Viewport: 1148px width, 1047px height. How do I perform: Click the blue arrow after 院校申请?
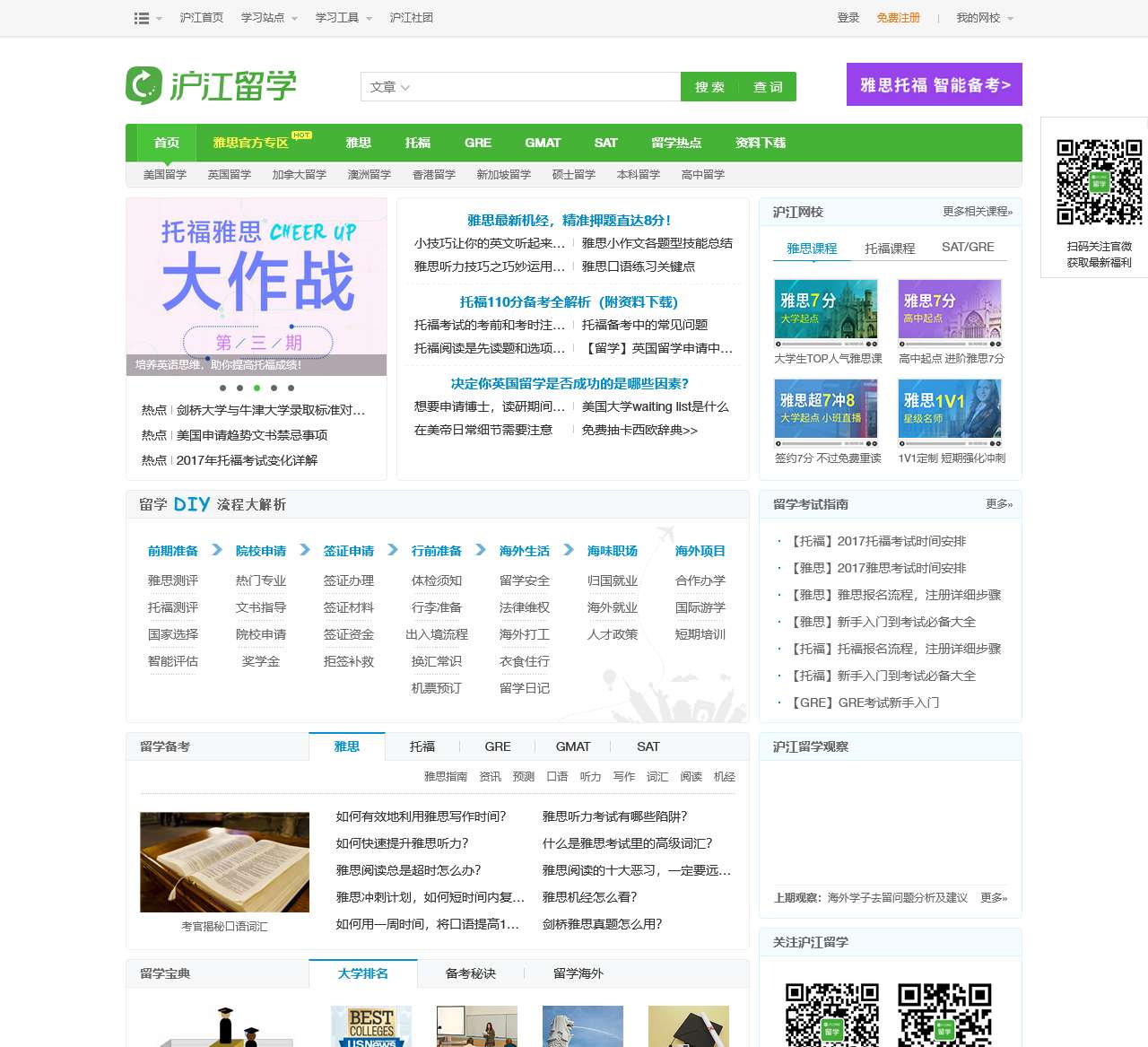[305, 550]
